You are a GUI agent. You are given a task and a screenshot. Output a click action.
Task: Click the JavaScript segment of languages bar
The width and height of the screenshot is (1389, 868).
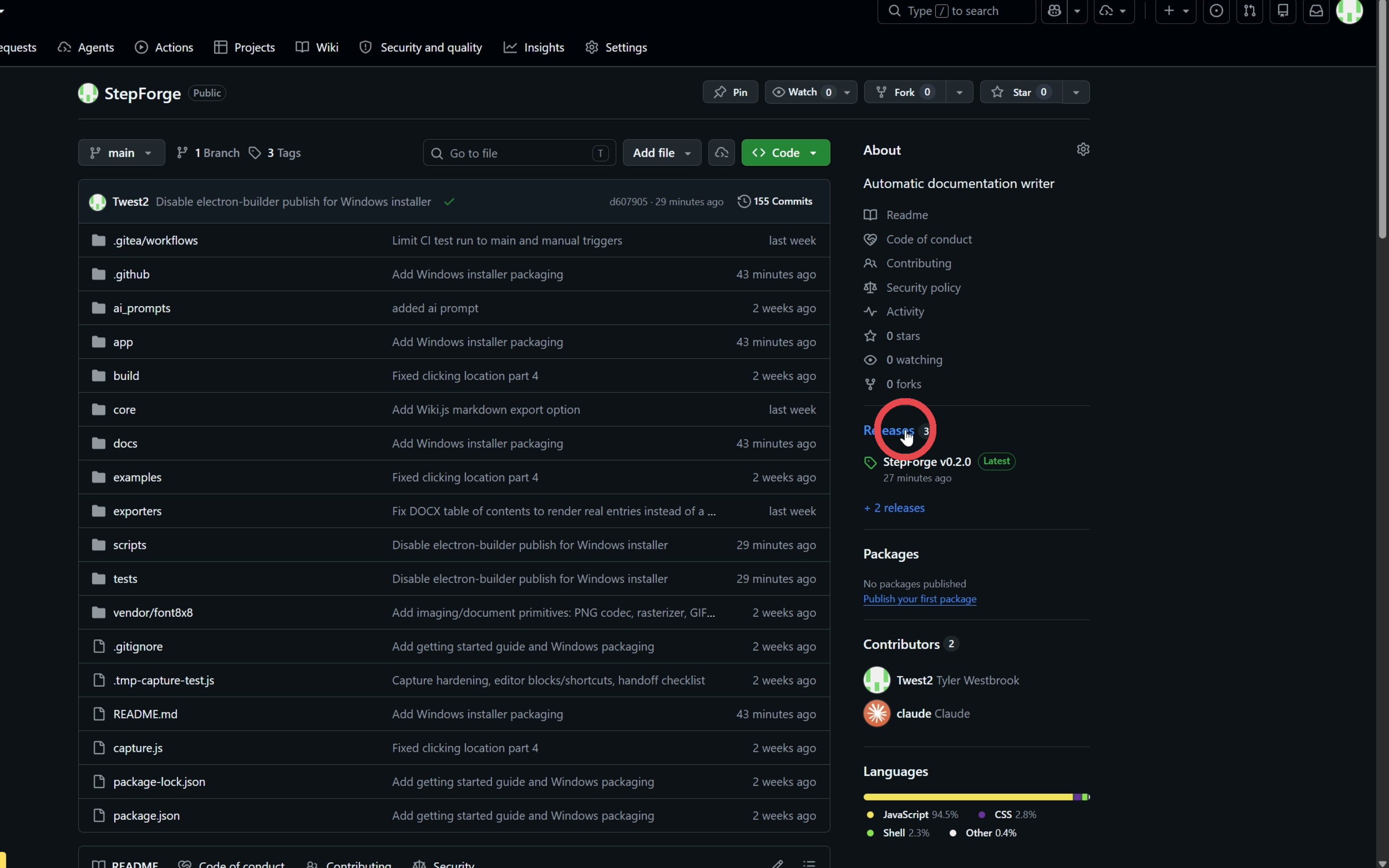click(967, 797)
